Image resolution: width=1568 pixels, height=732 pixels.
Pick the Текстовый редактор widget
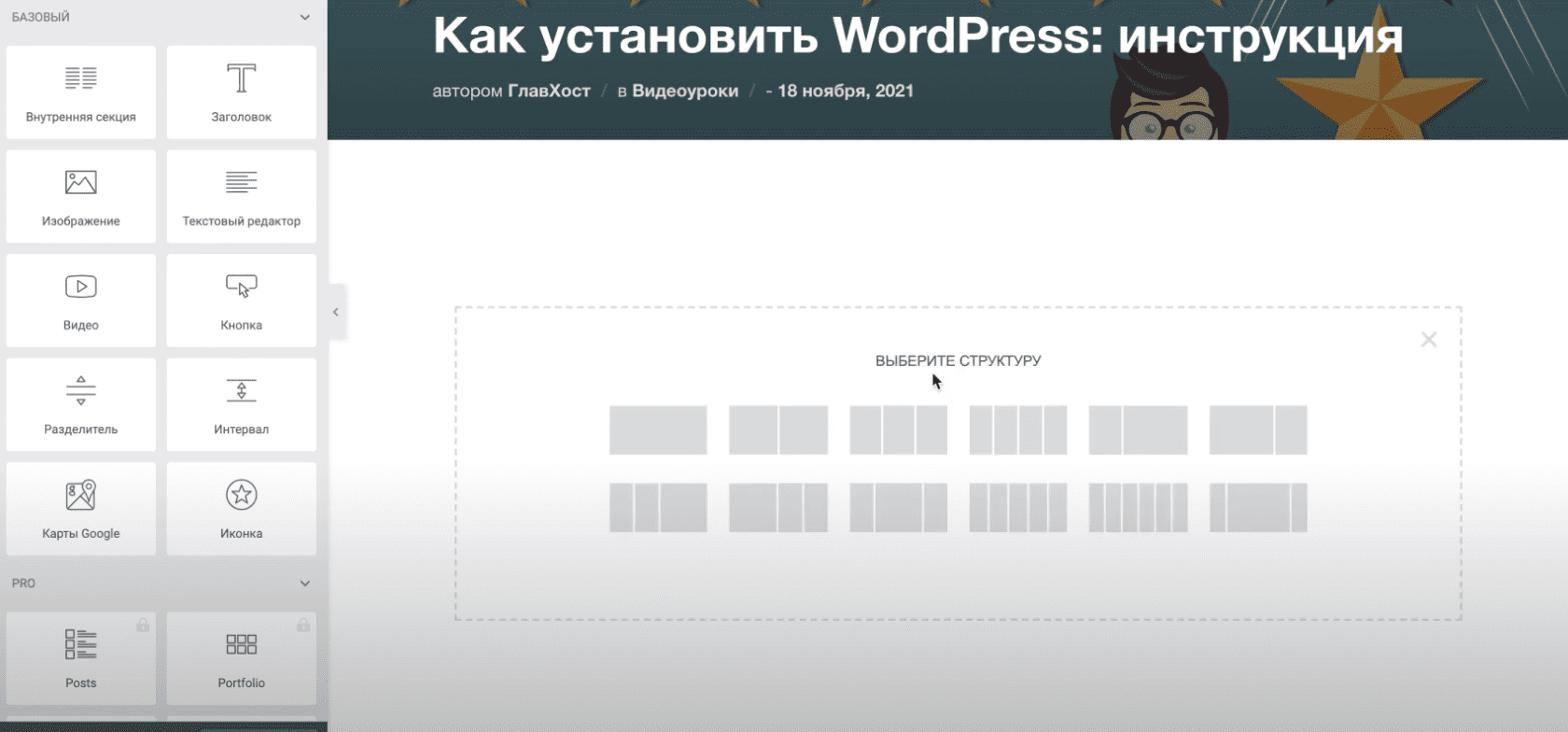242,197
